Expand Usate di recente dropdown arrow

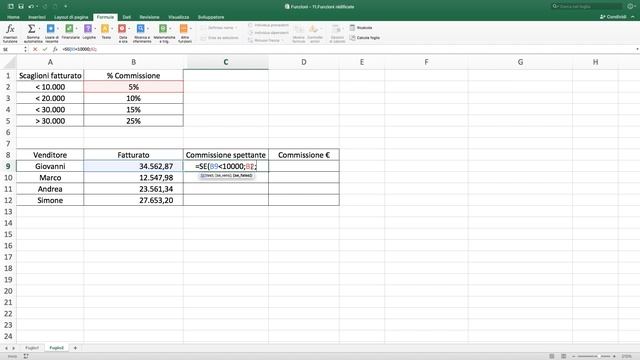tap(58, 29)
